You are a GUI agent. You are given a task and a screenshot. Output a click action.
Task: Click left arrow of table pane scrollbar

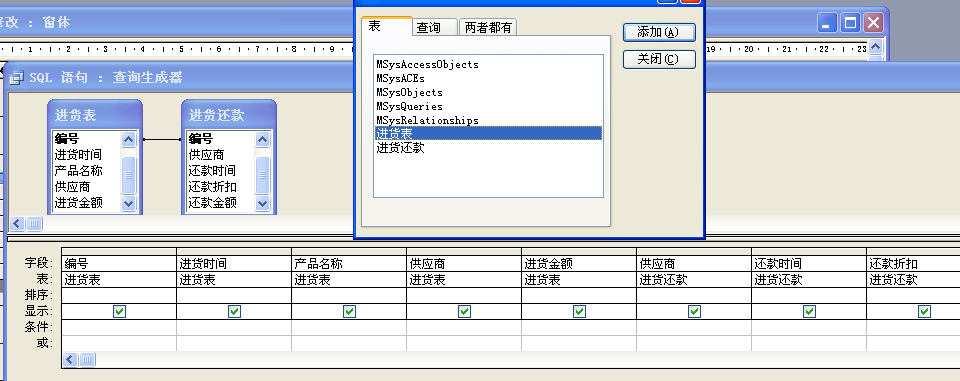(x=18, y=224)
